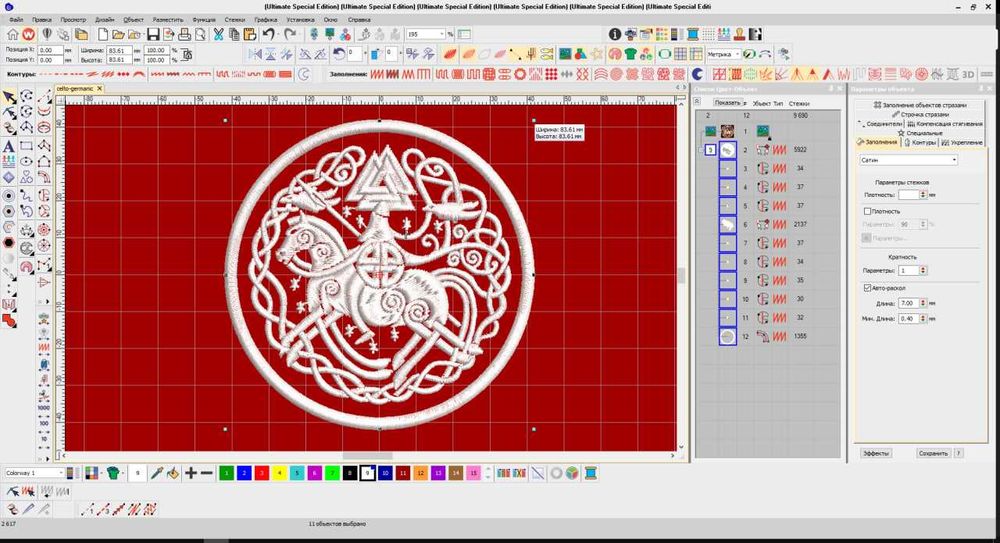Select object 12 thumbnail in the list
This screenshot has width=1000, height=543.
point(727,336)
